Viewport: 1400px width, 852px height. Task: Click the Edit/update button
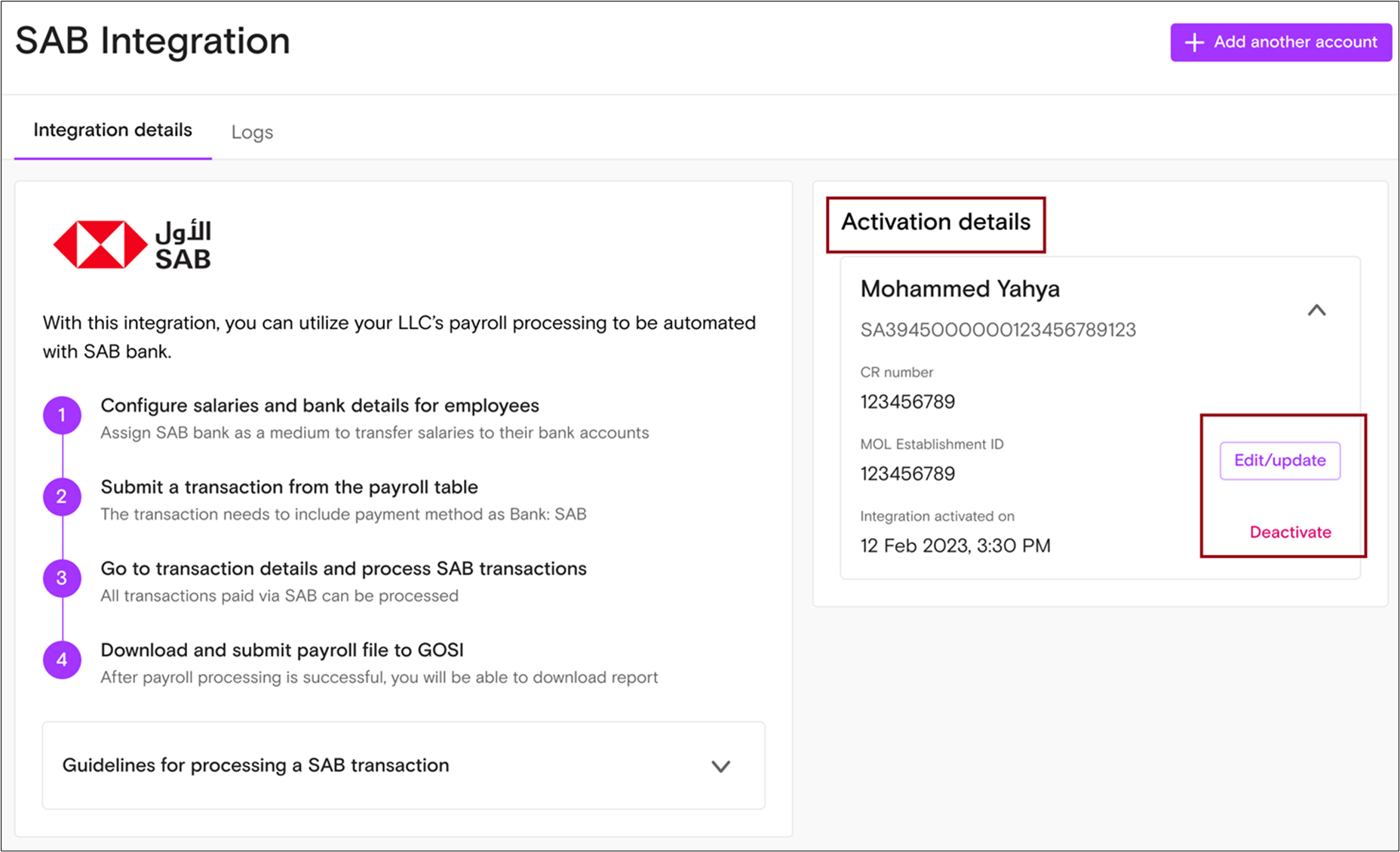pos(1280,460)
